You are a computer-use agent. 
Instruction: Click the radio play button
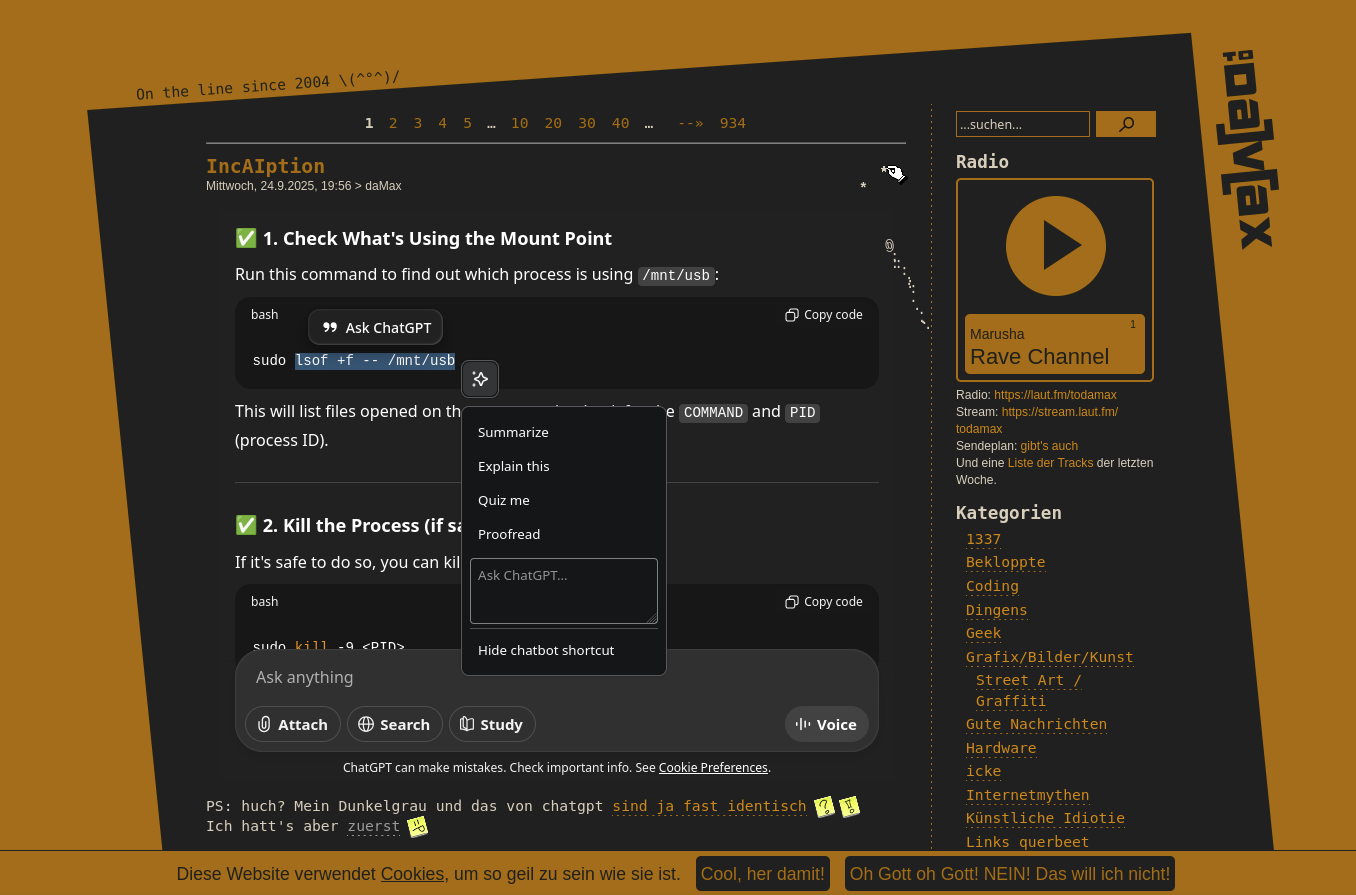(1055, 246)
